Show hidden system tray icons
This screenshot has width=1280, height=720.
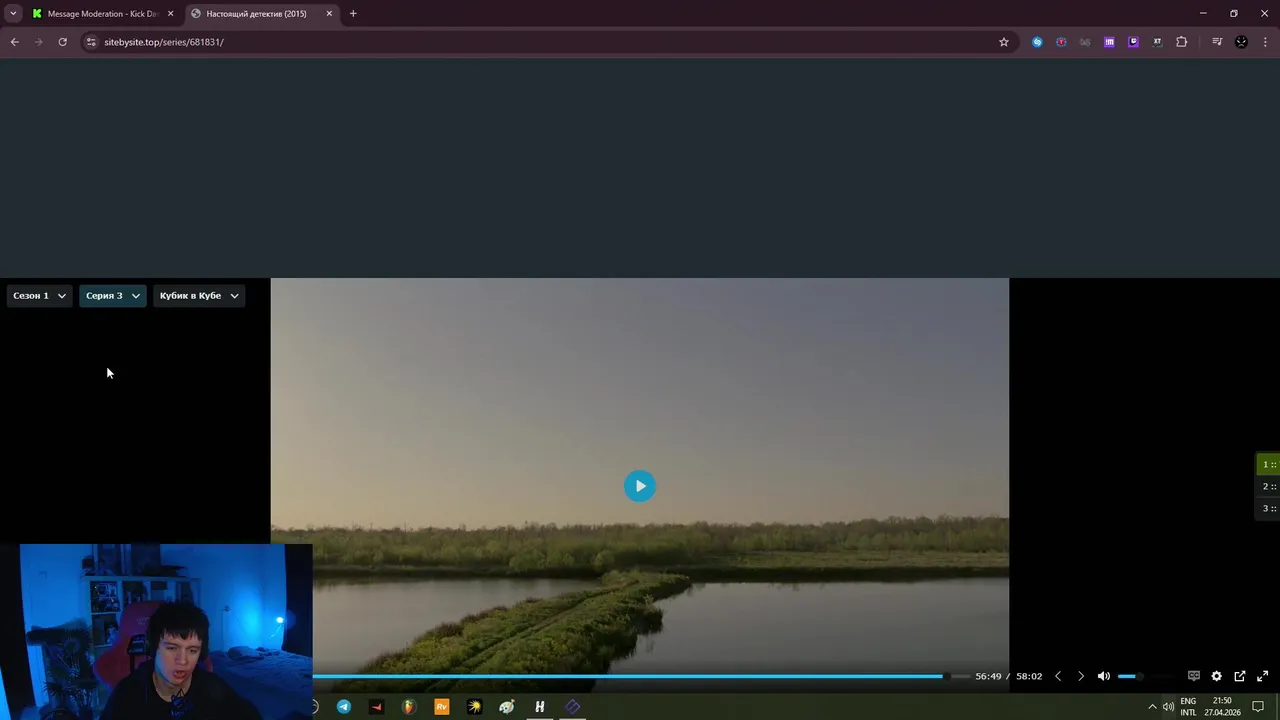(1152, 707)
